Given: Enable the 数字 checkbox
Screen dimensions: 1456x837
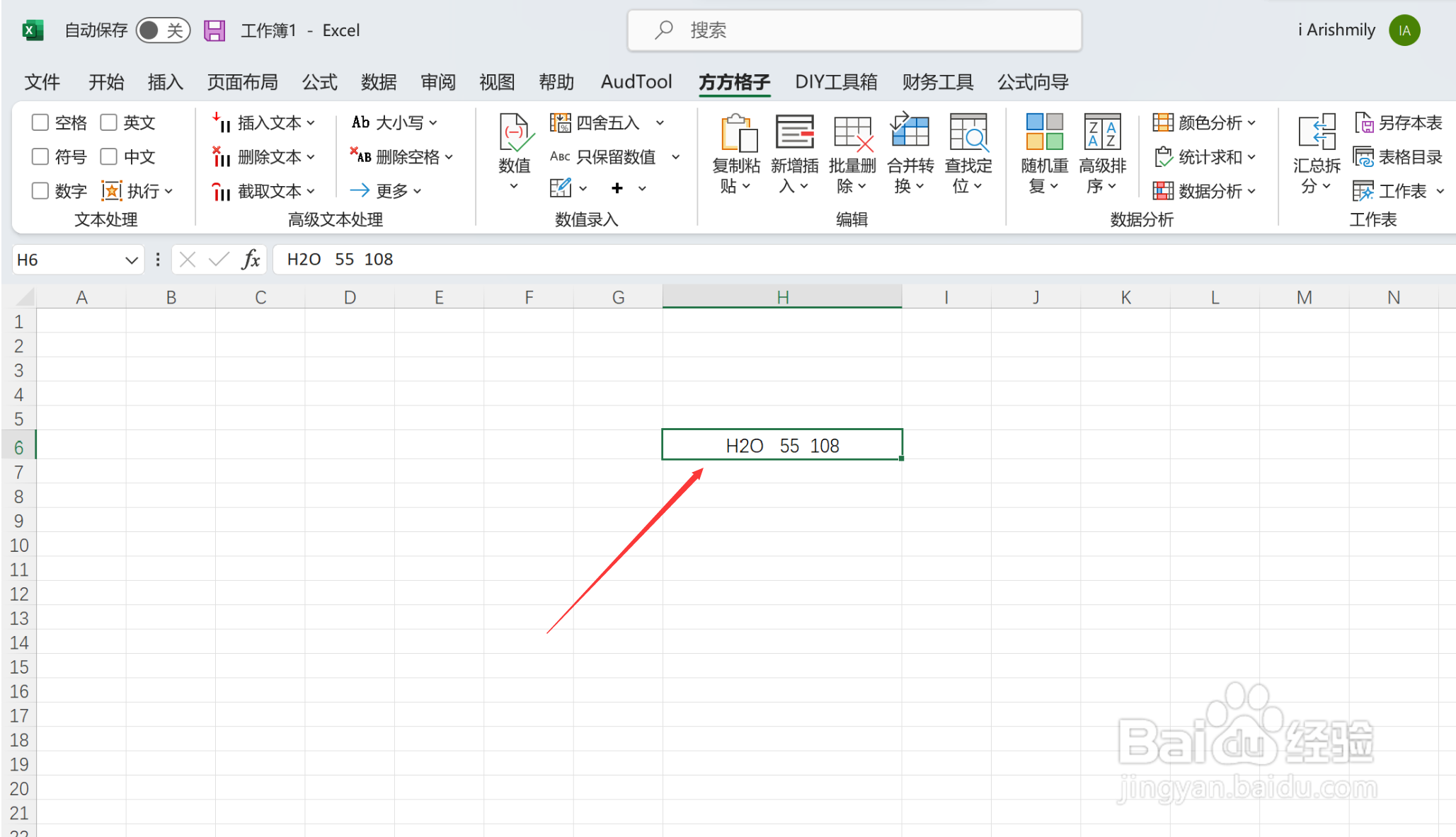Looking at the screenshot, I should click(40, 191).
